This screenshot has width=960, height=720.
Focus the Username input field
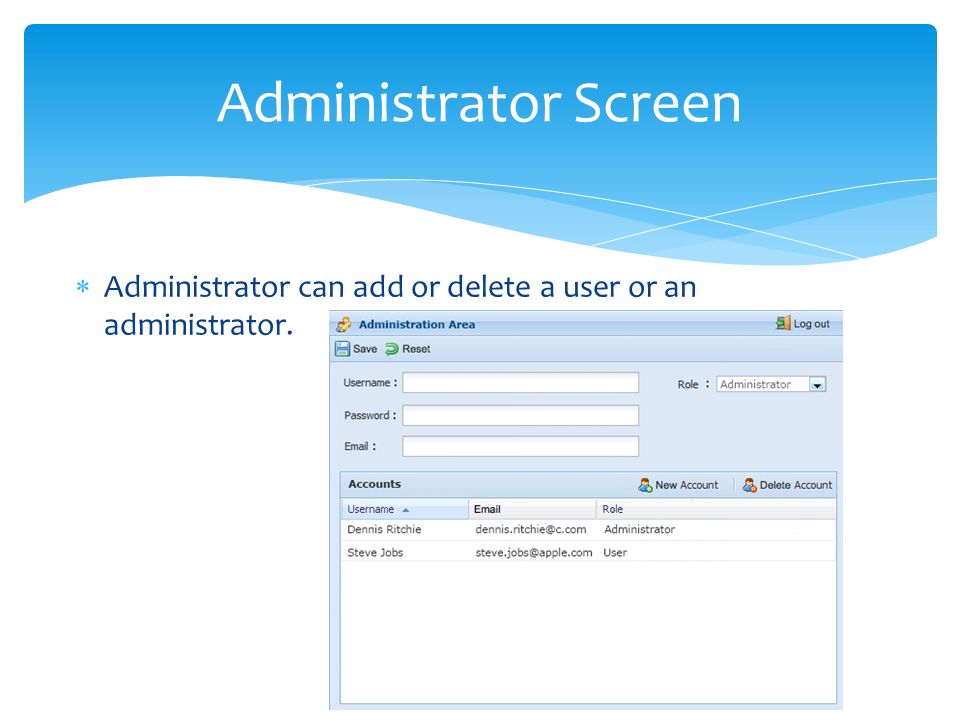[520, 383]
